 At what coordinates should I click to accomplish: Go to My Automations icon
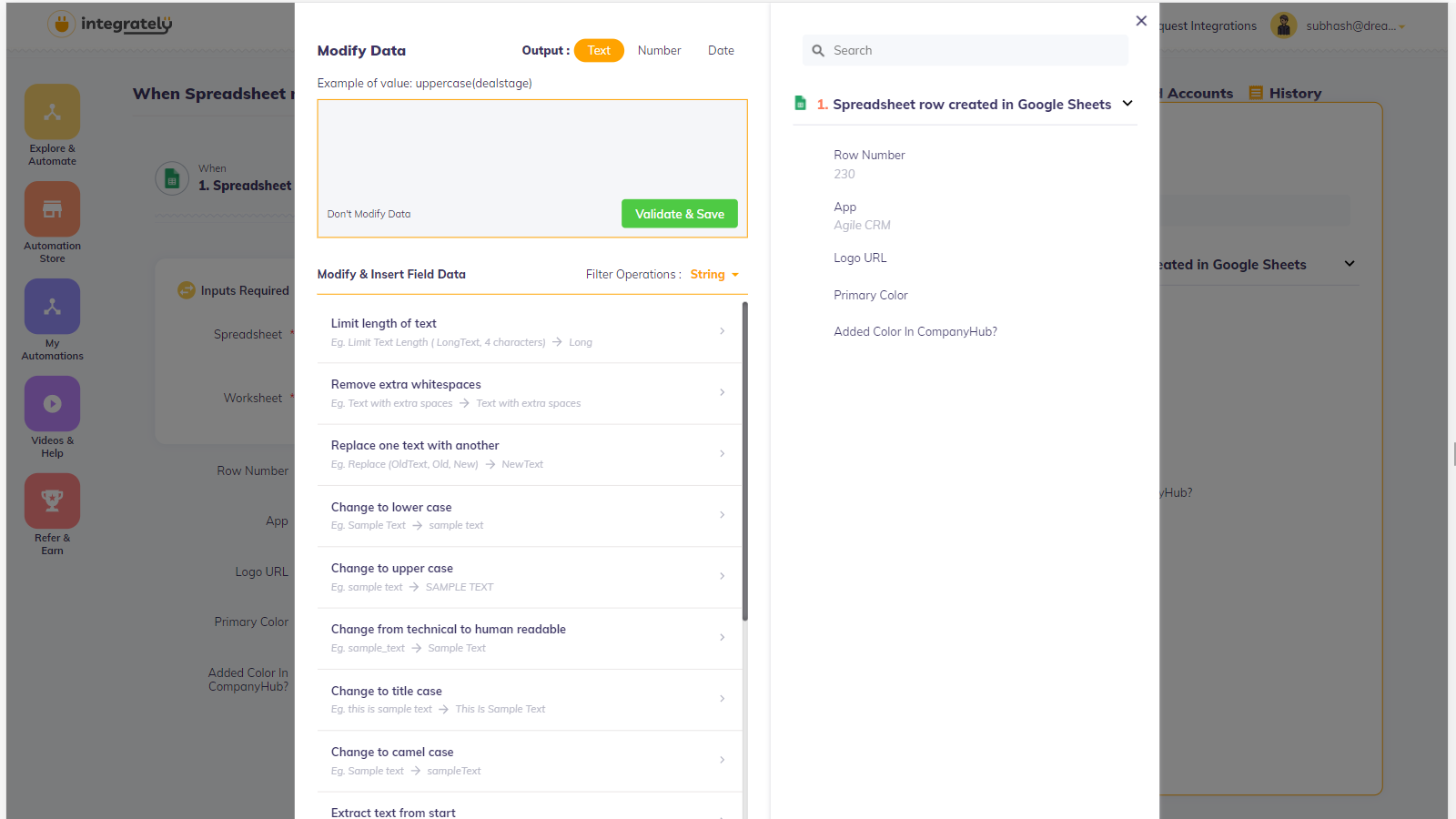coord(52,307)
